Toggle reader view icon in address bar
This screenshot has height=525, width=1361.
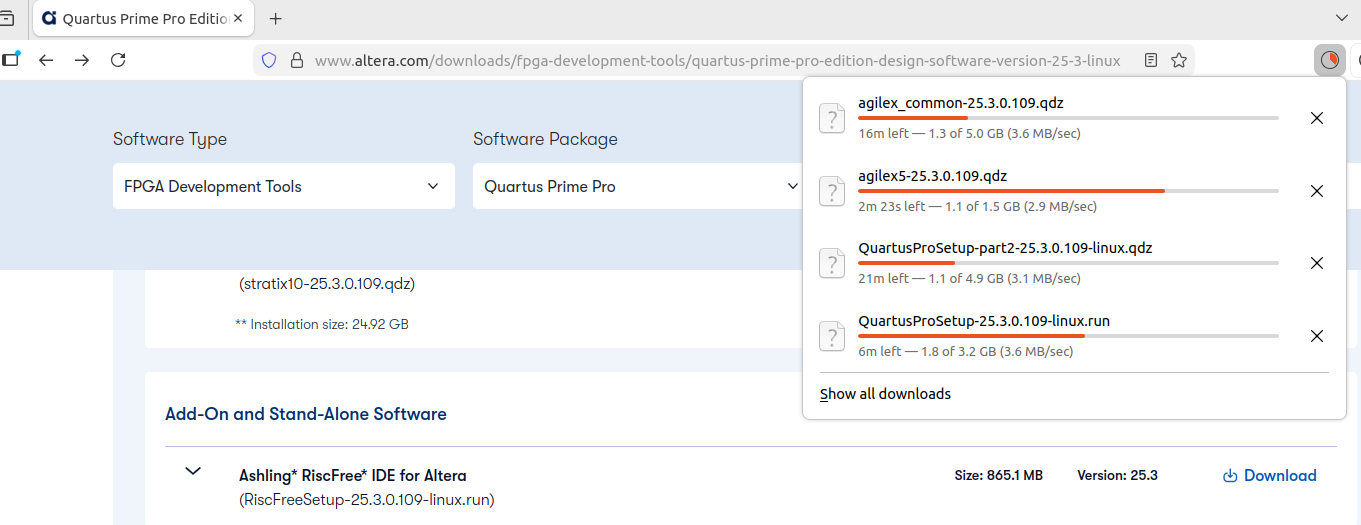[1151, 60]
